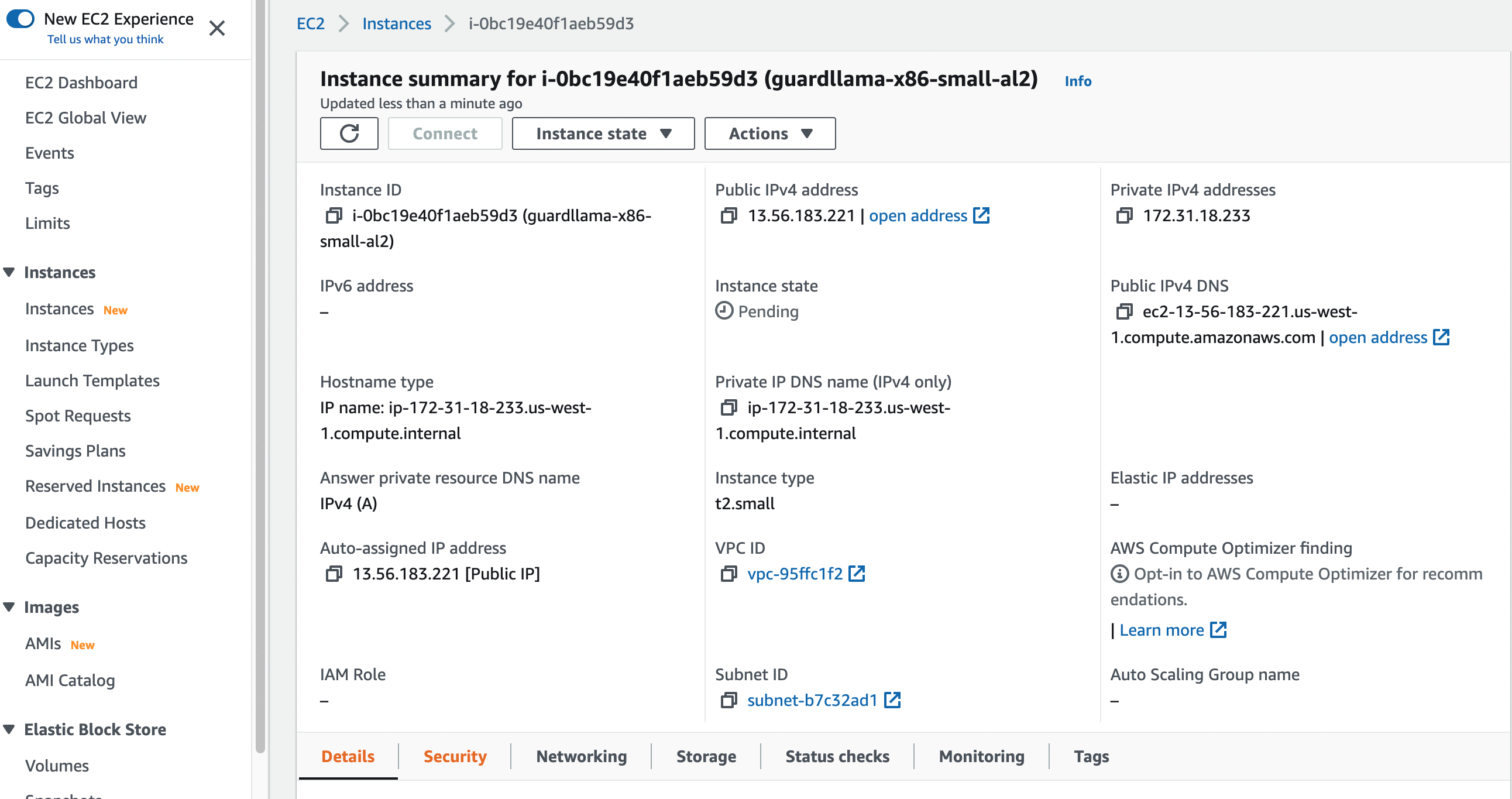
Task: Open EC2 Dashboard in the sidebar
Action: [81, 83]
